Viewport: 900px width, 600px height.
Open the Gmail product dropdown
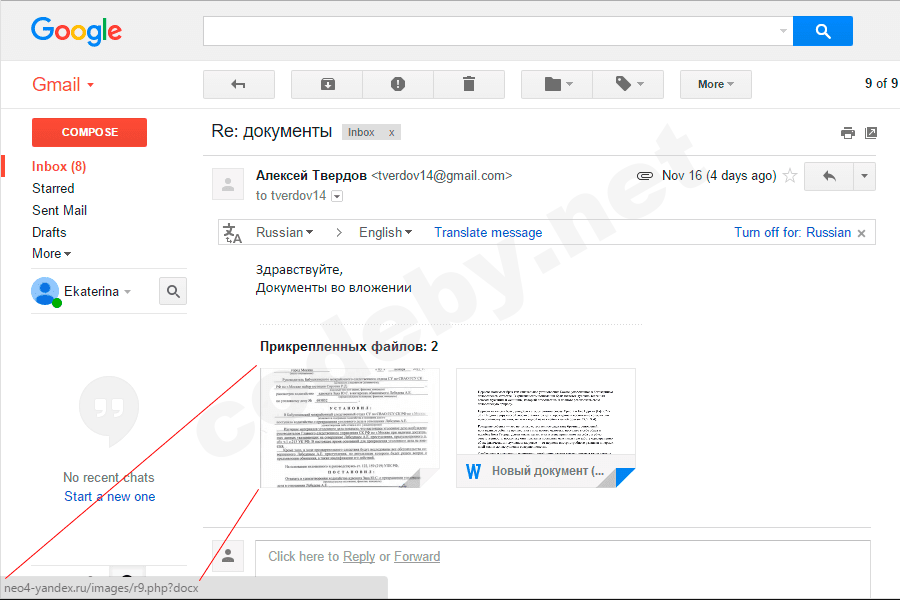pos(63,85)
